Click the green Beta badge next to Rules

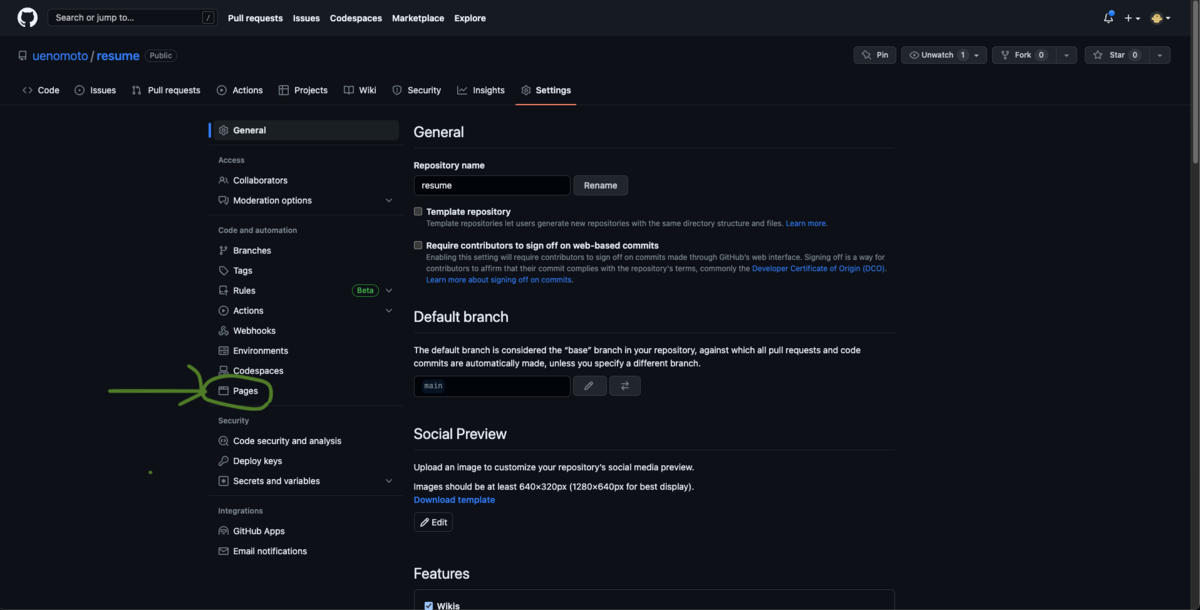(364, 290)
